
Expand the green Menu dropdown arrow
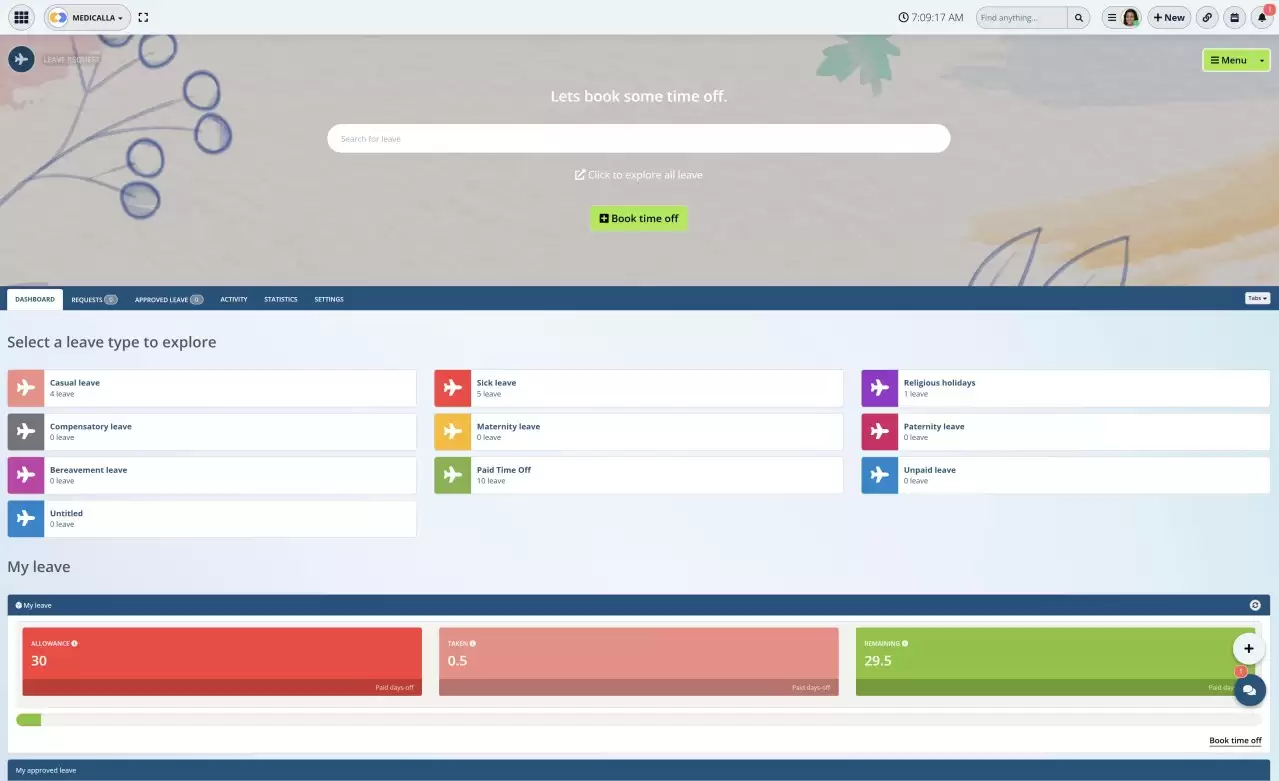tap(1261, 60)
